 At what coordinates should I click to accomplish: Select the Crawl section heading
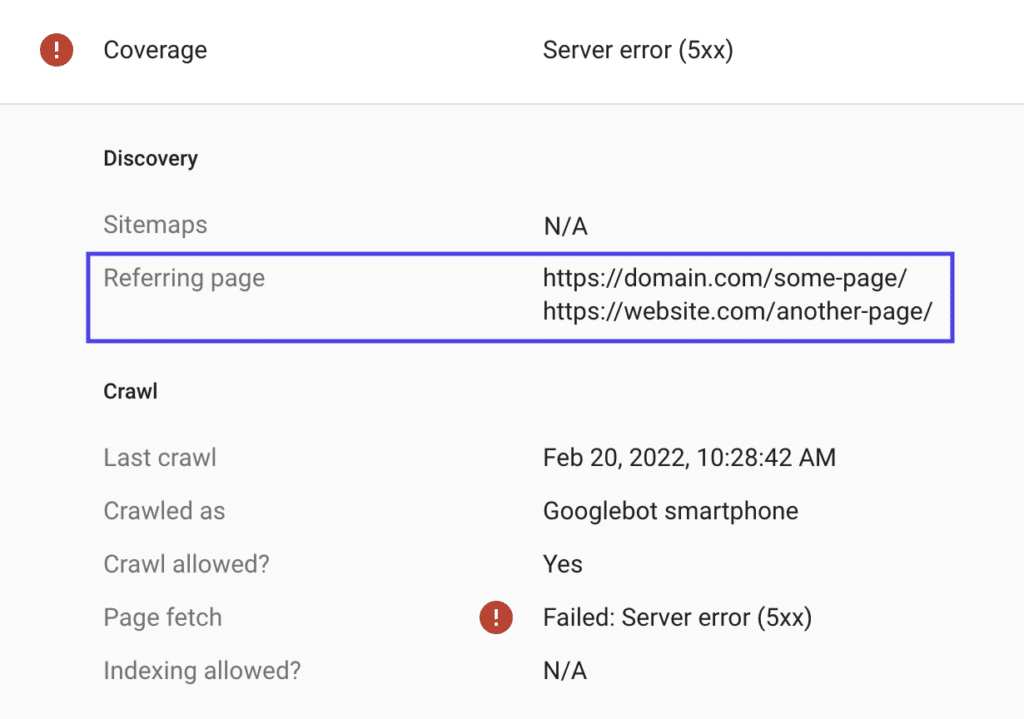tap(130, 391)
